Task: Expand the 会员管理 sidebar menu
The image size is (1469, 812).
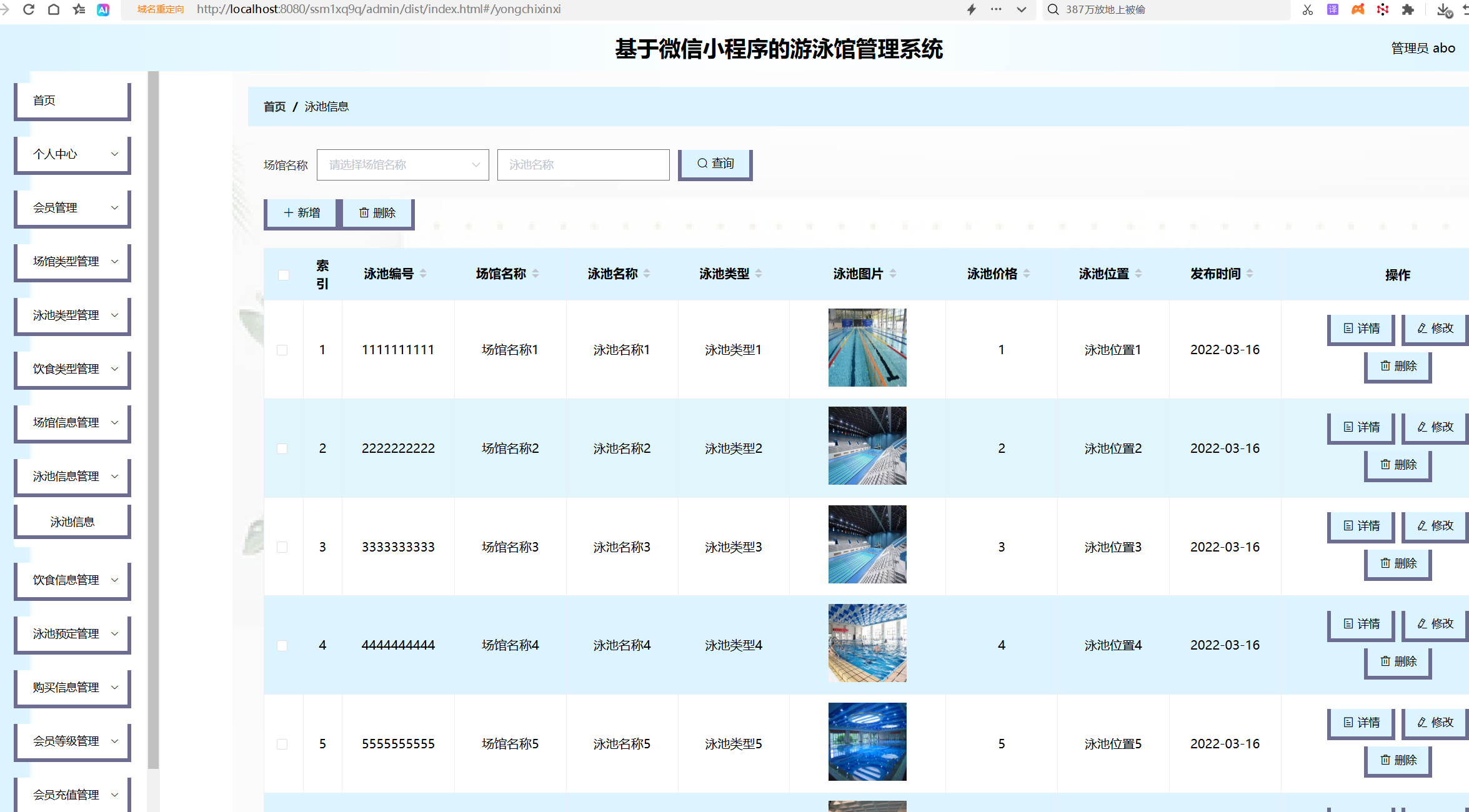Action: [72, 207]
